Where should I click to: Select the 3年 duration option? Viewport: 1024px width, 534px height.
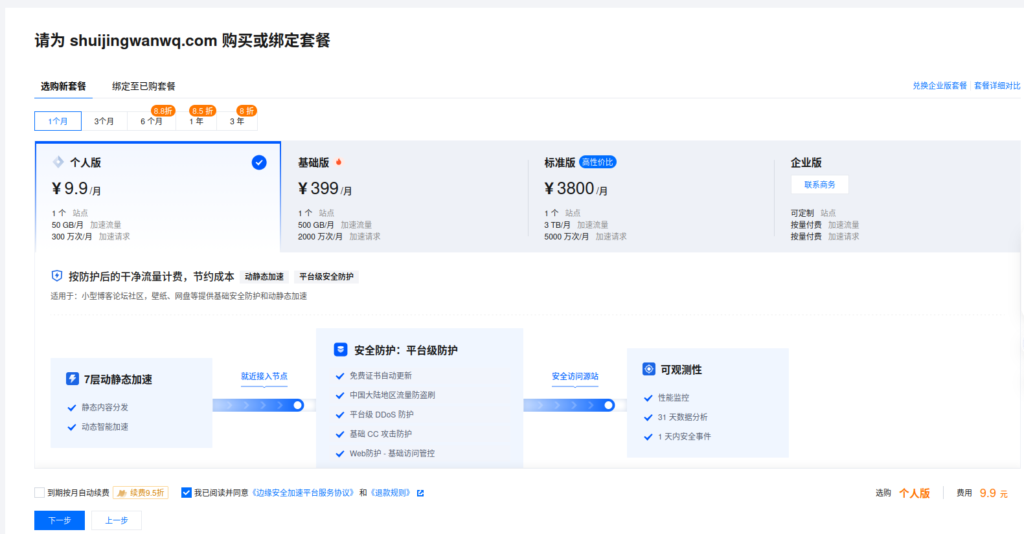coord(236,121)
